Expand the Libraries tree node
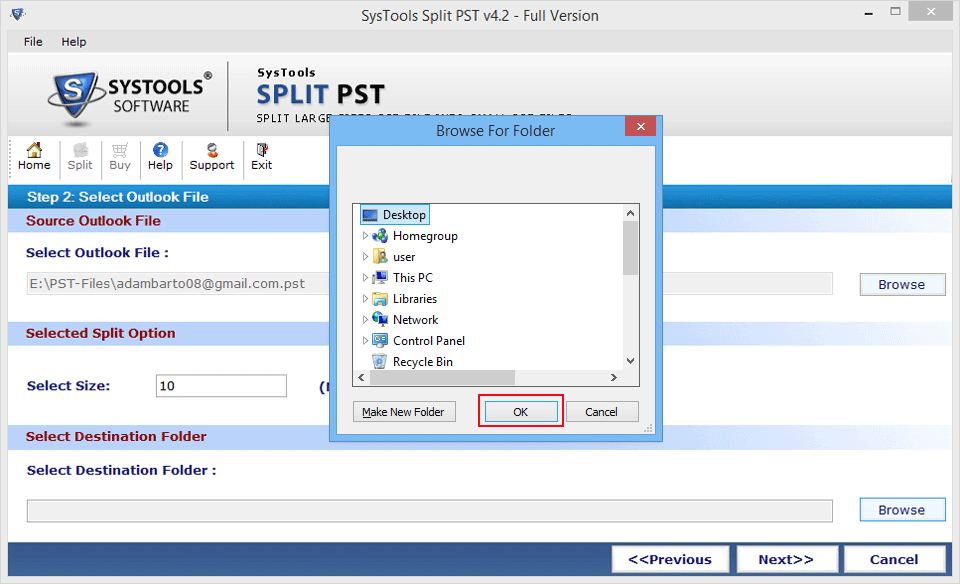This screenshot has height=584, width=960. click(x=365, y=299)
